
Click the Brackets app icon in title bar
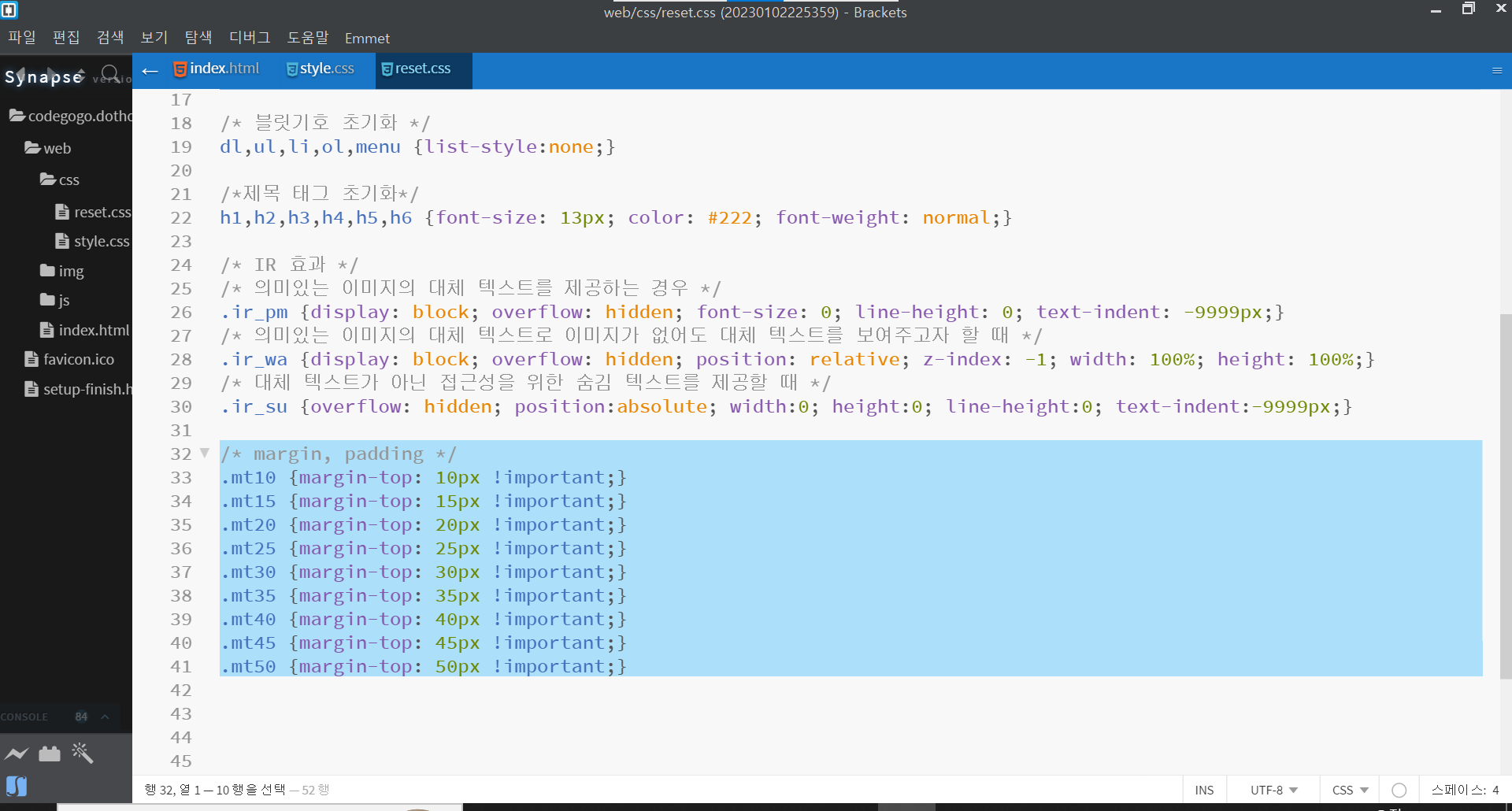click(x=9, y=10)
